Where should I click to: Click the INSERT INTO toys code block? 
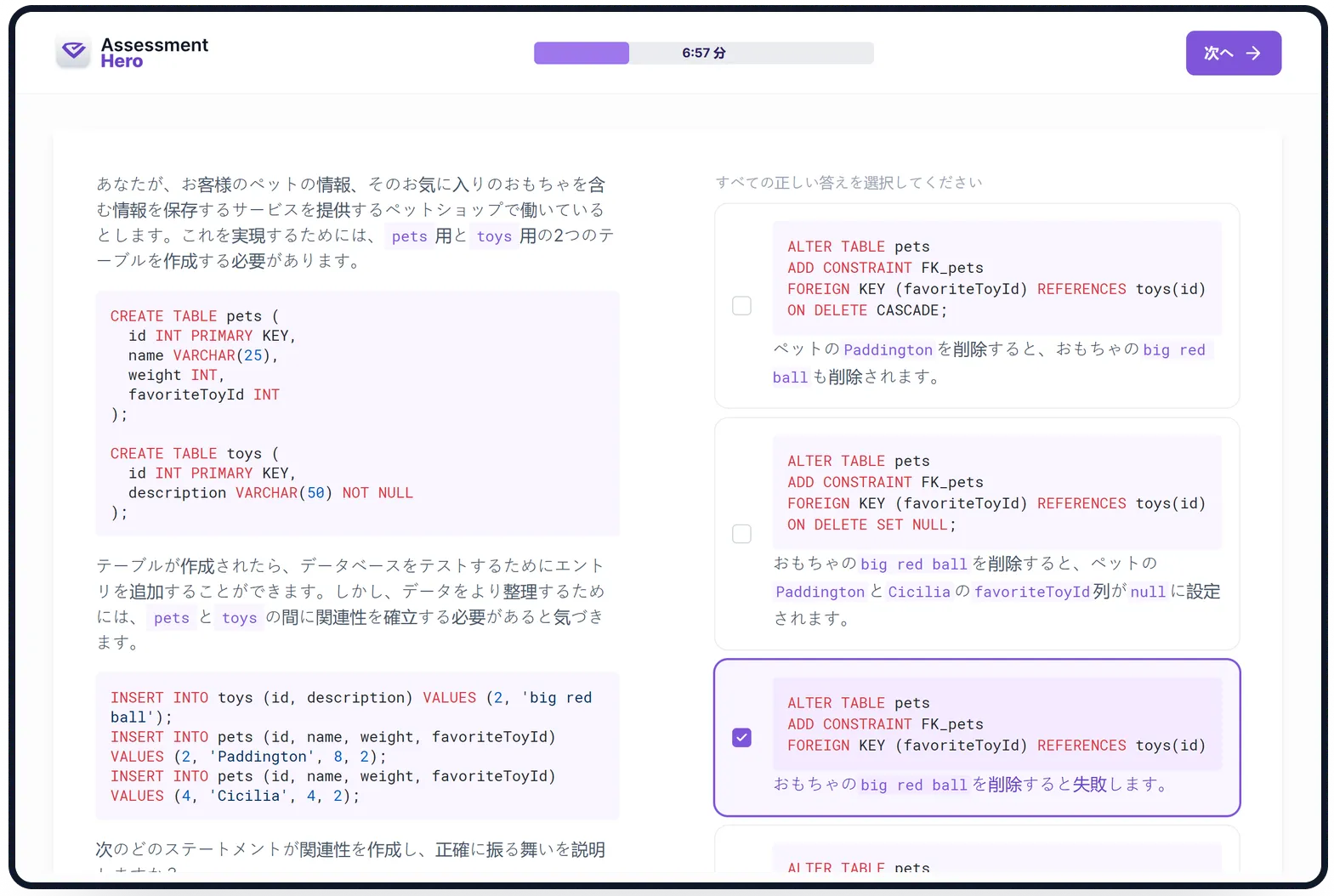(357, 746)
